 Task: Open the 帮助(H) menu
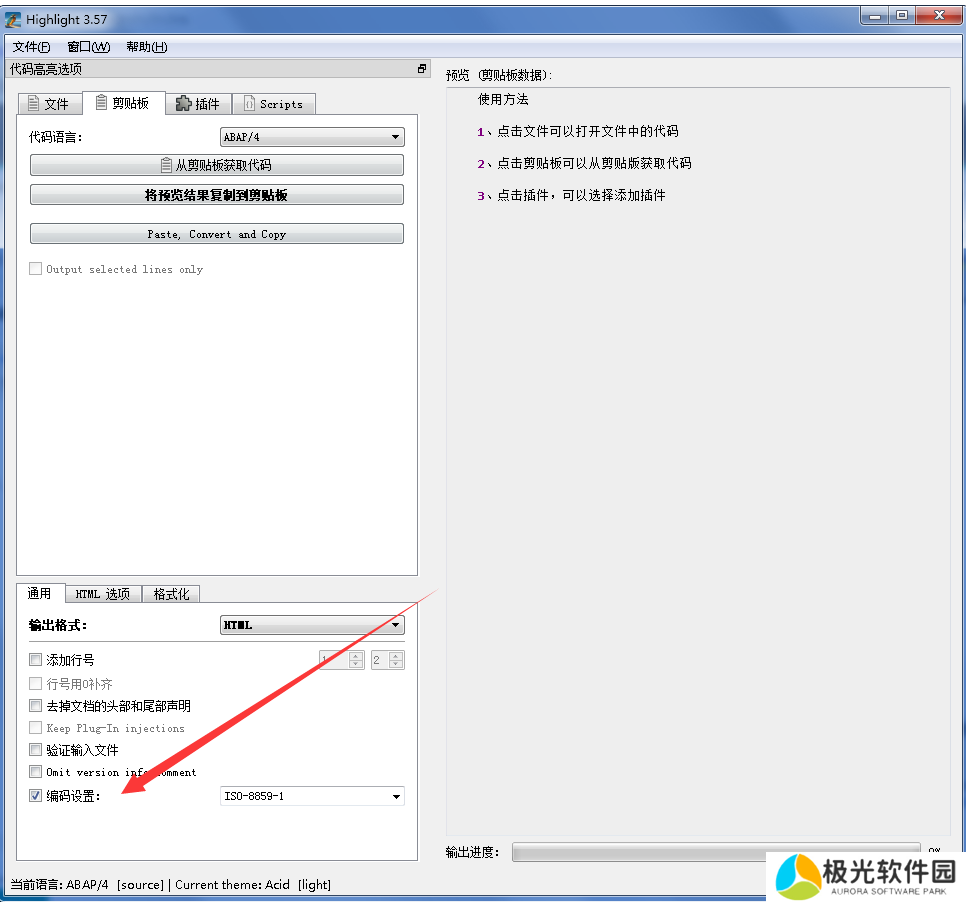tap(147, 47)
